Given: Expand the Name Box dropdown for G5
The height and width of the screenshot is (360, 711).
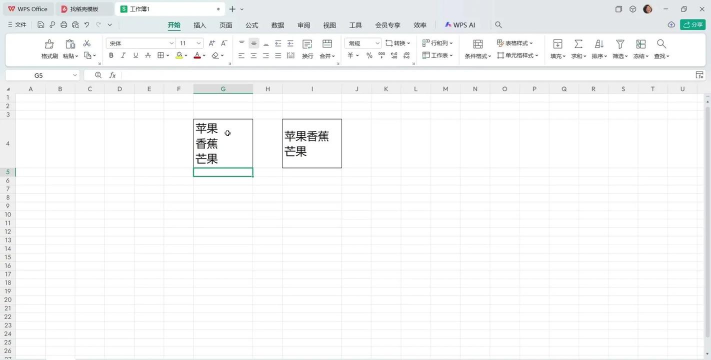Looking at the screenshot, I should 75,75.
